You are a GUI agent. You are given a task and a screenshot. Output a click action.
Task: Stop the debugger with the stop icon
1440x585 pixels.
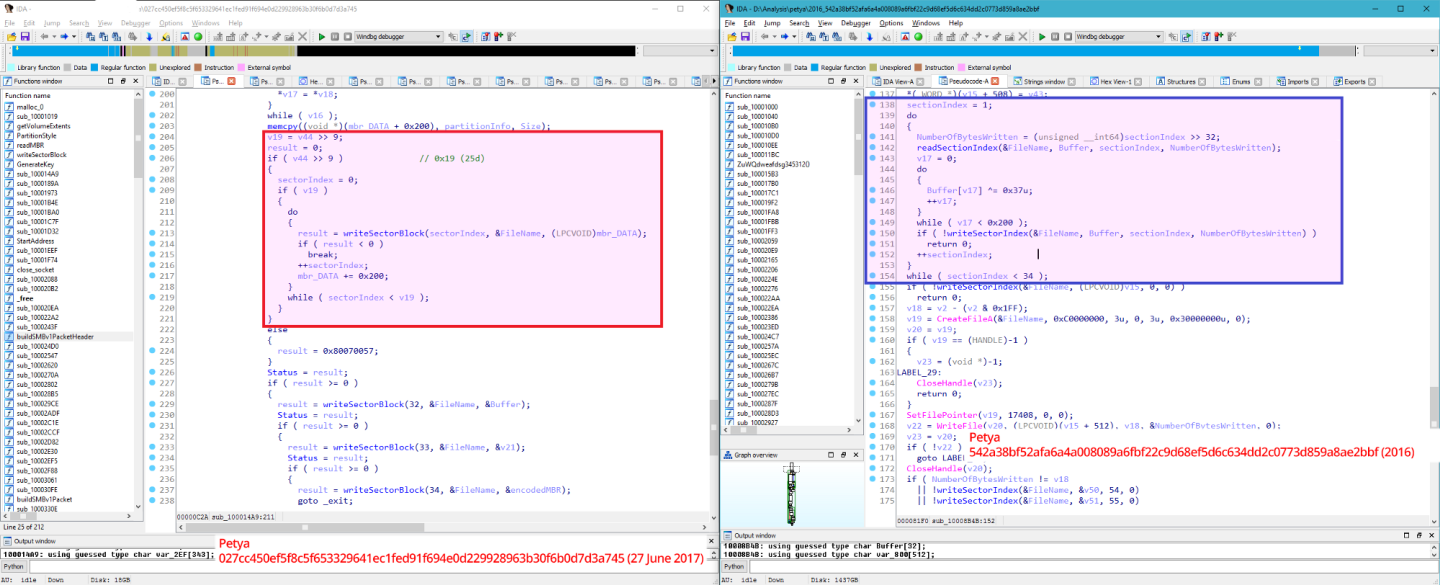tap(349, 37)
